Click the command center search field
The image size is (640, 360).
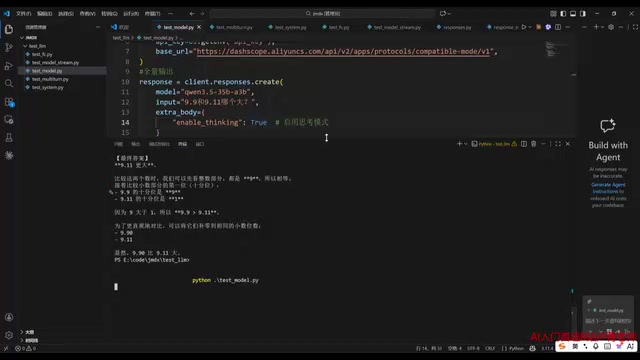pyautogui.click(x=322, y=13)
